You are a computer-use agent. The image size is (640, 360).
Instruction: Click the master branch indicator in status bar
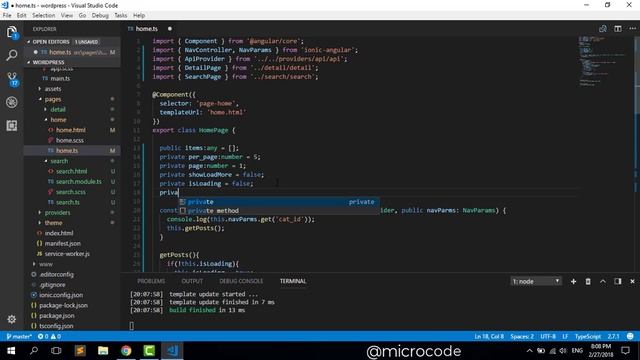tap(19, 336)
